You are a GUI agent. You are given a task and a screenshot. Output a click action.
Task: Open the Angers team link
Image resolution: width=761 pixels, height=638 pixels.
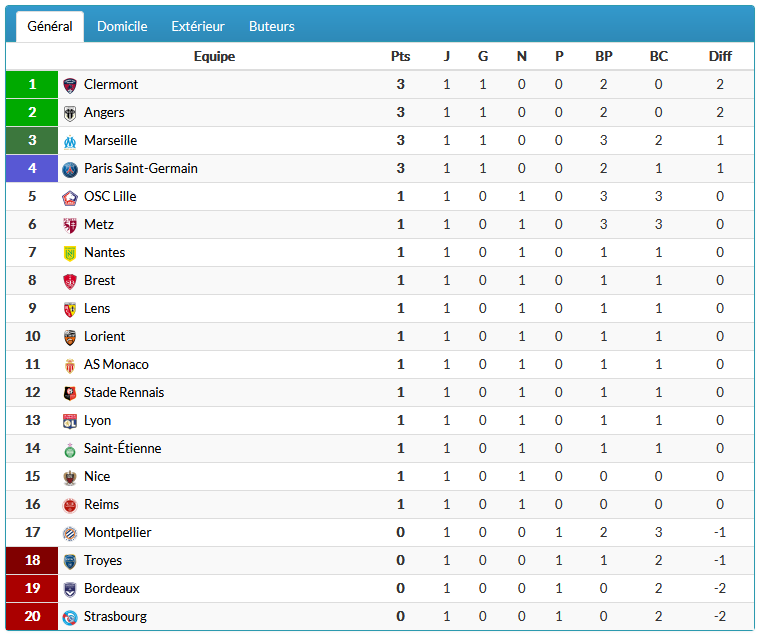tap(104, 113)
